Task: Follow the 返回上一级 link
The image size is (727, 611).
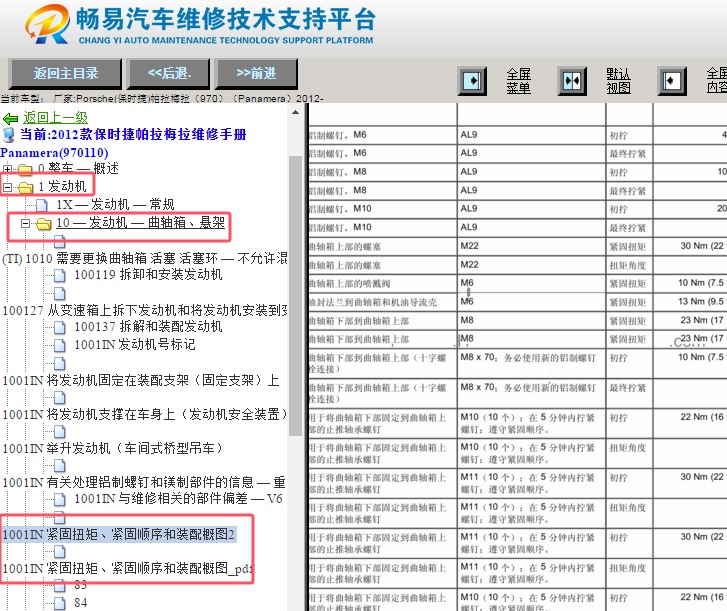Action: 56,118
